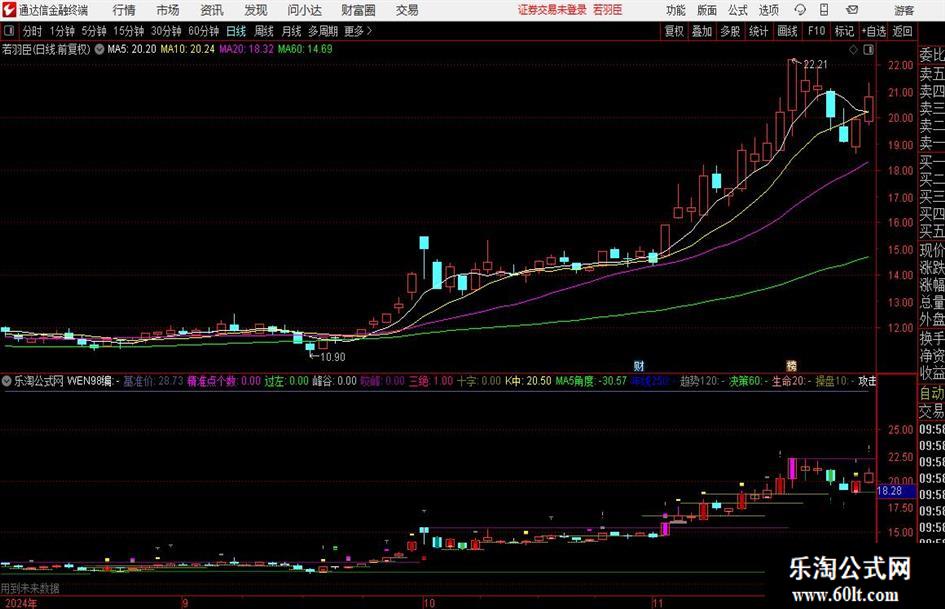Click the month 10 marker on time axis
Screen dimensions: 945x609
(429, 603)
